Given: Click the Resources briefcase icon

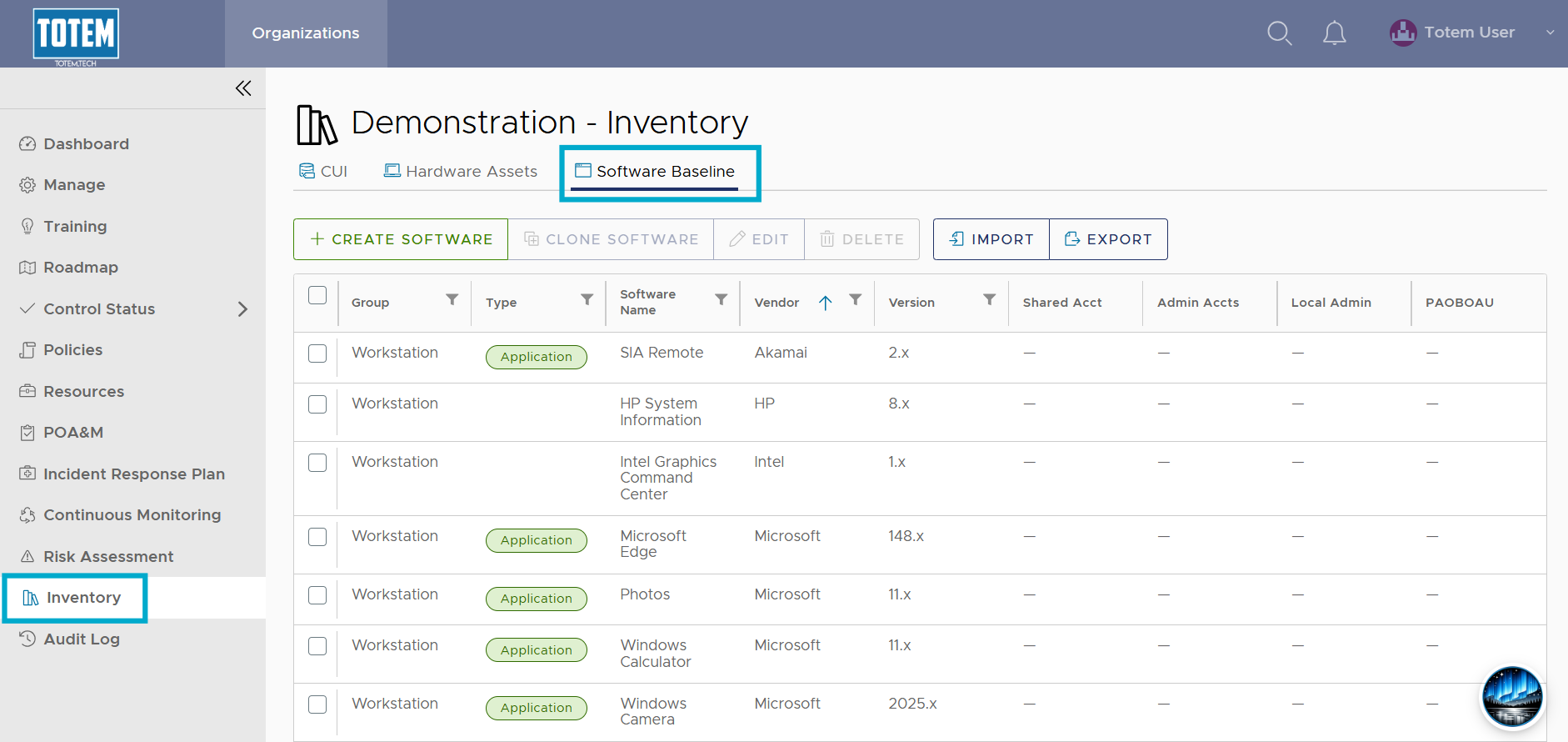Looking at the screenshot, I should pos(27,391).
